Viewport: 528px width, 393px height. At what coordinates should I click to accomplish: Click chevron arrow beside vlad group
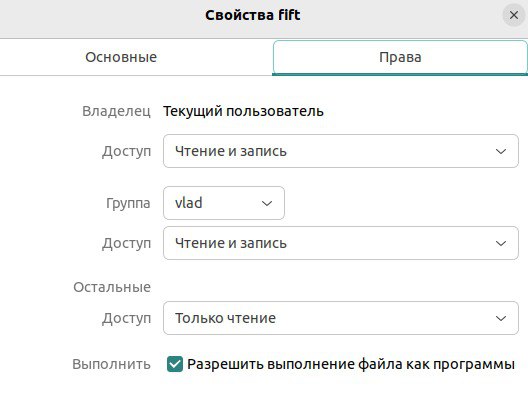[x=267, y=203]
